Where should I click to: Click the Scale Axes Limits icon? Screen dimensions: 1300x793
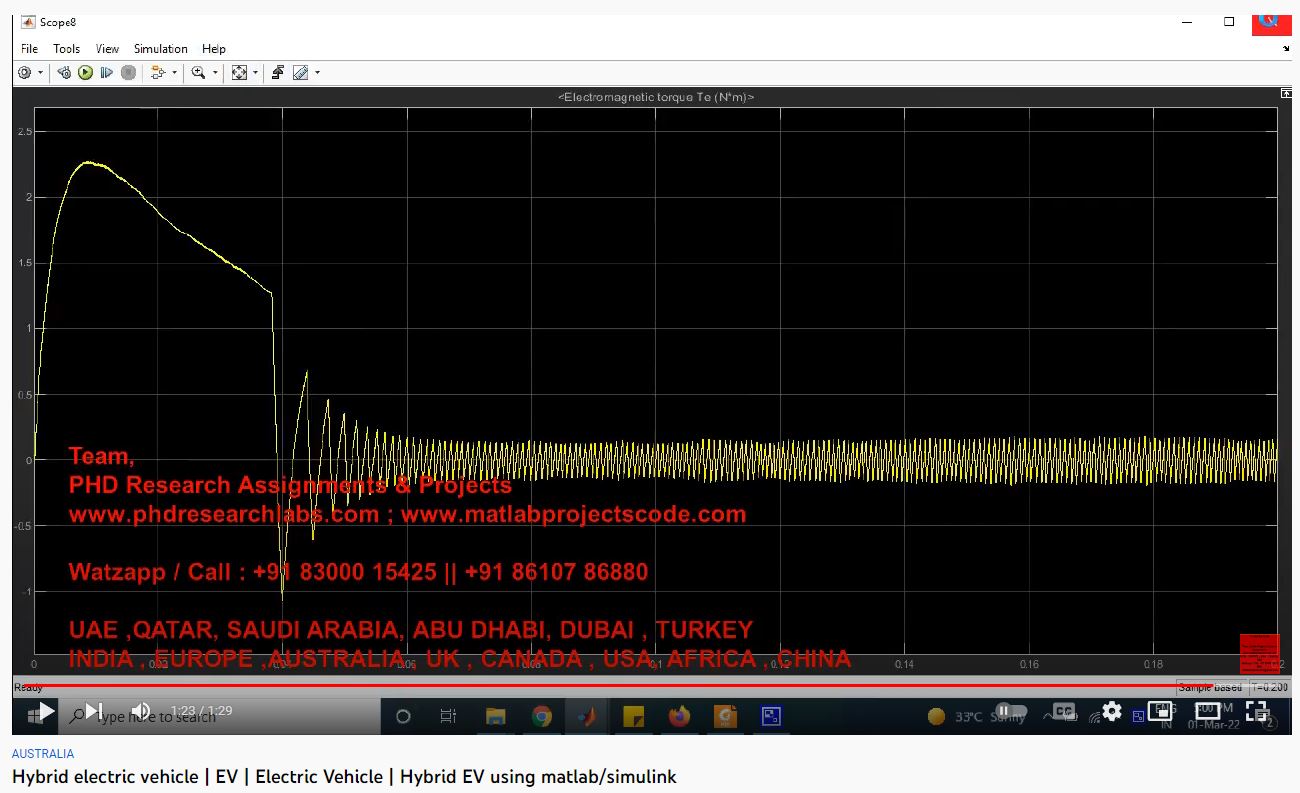point(239,73)
